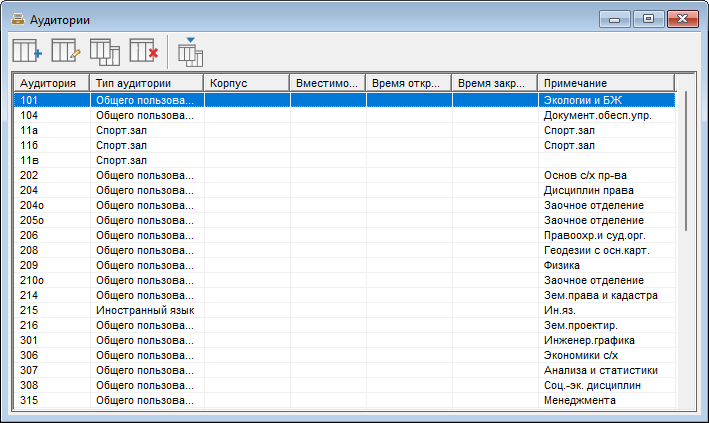Click the table icon with blue arrow

coord(190,51)
